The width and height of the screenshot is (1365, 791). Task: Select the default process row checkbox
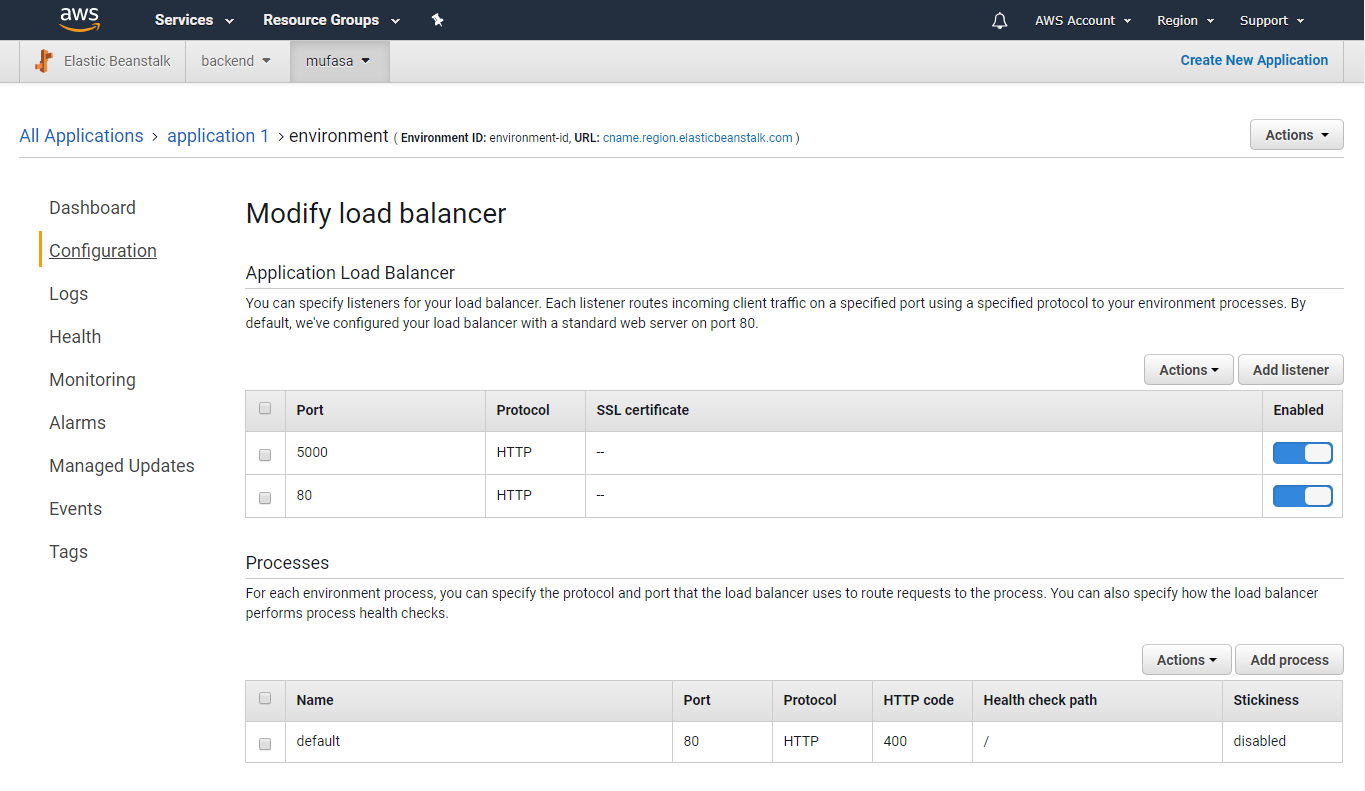(264, 743)
